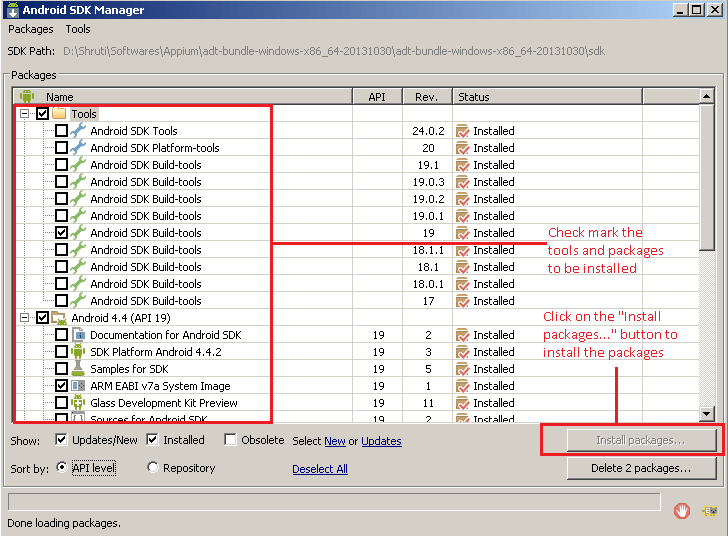Click the 24.0.2 revision cell
Image resolution: width=728 pixels, height=536 pixels.
(428, 131)
